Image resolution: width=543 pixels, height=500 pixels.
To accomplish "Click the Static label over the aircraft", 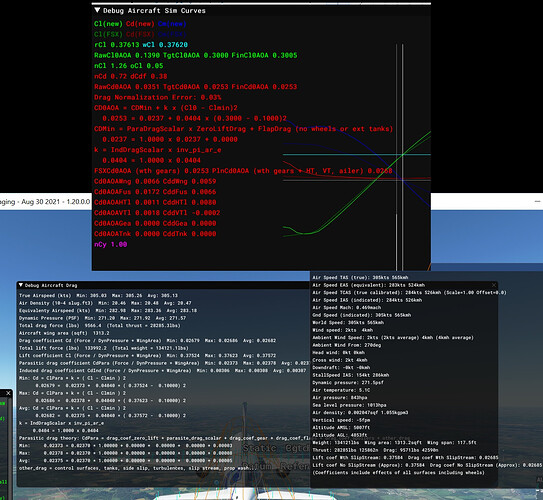I will tap(259, 448).
